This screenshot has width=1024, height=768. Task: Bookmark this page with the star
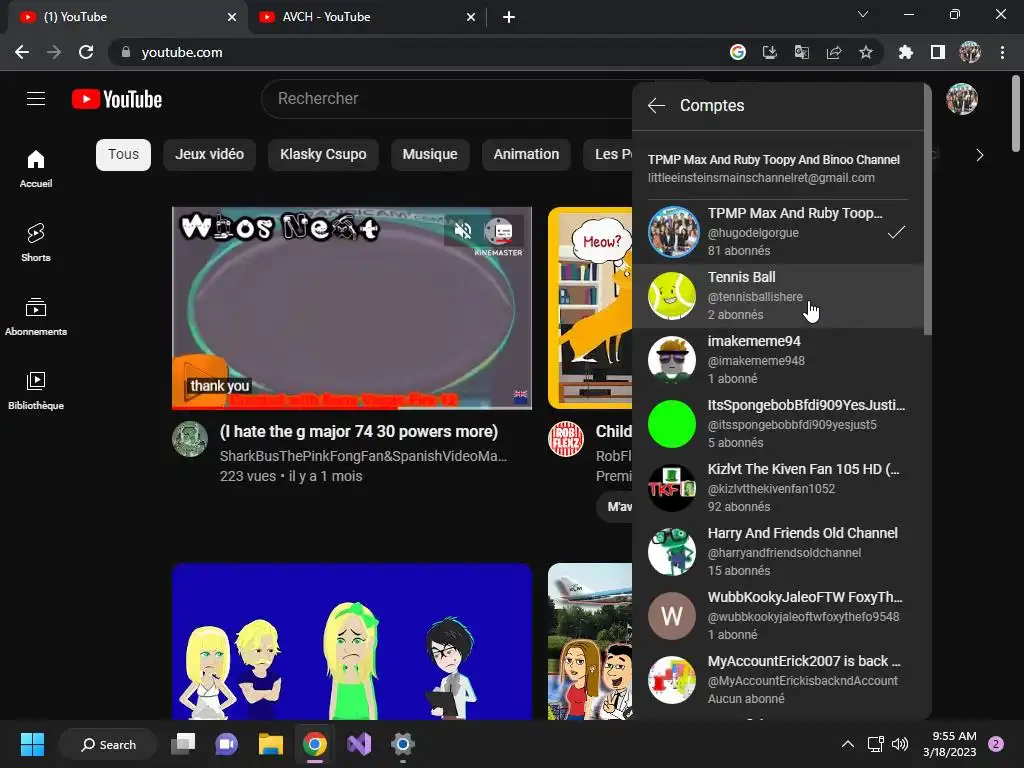point(866,52)
